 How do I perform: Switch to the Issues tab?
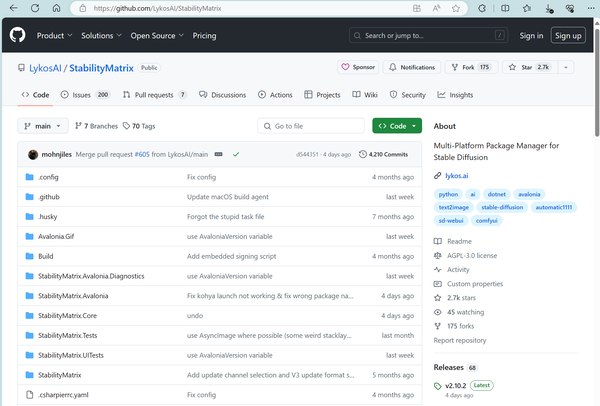pos(85,95)
